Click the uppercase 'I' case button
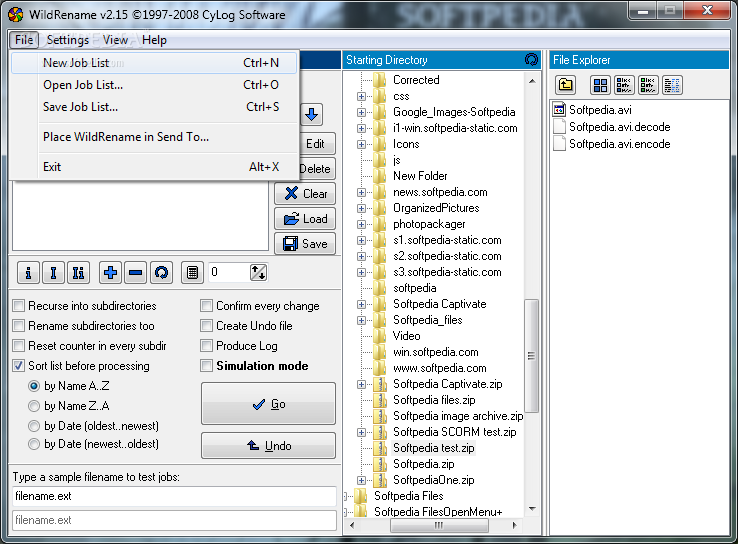The width and height of the screenshot is (738, 544). 53,272
